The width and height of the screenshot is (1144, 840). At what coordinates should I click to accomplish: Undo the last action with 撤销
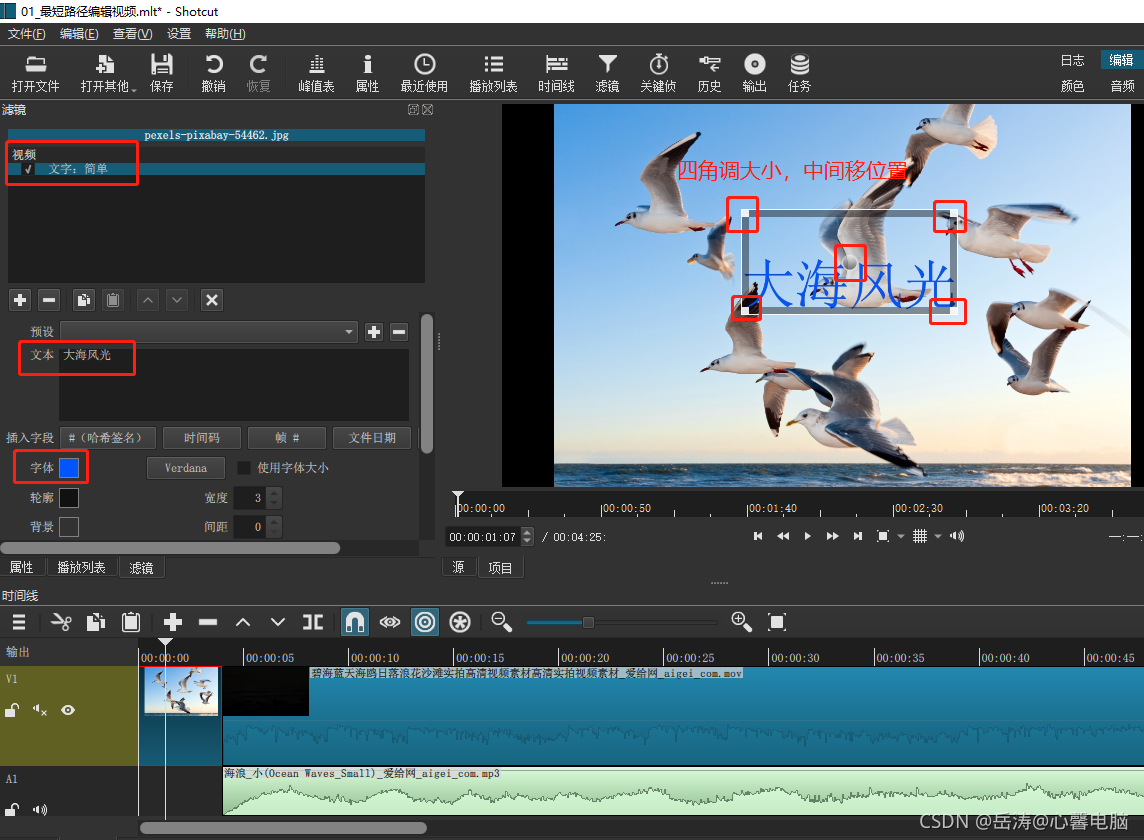[213, 73]
